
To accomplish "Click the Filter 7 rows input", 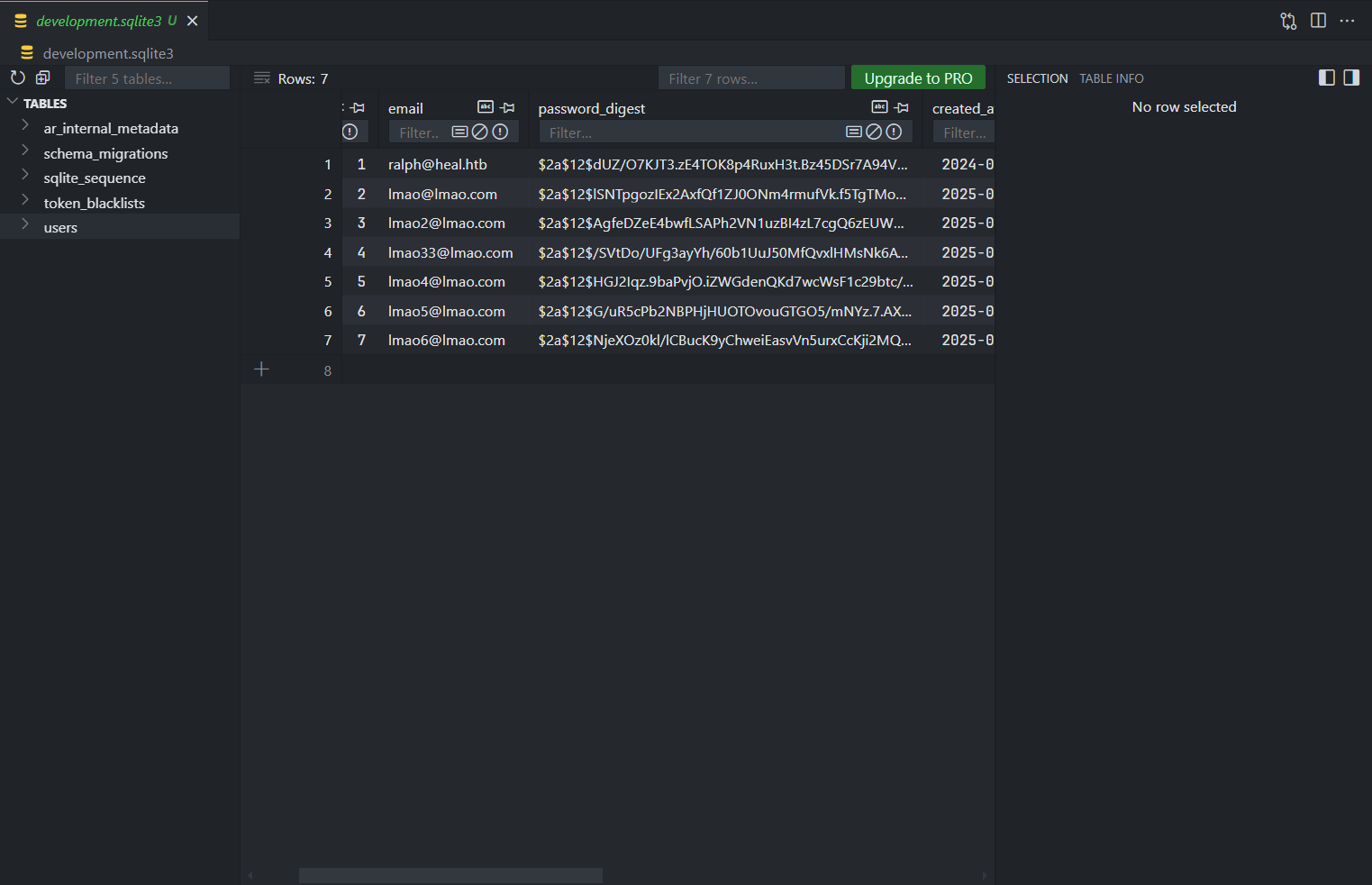I will click(751, 78).
